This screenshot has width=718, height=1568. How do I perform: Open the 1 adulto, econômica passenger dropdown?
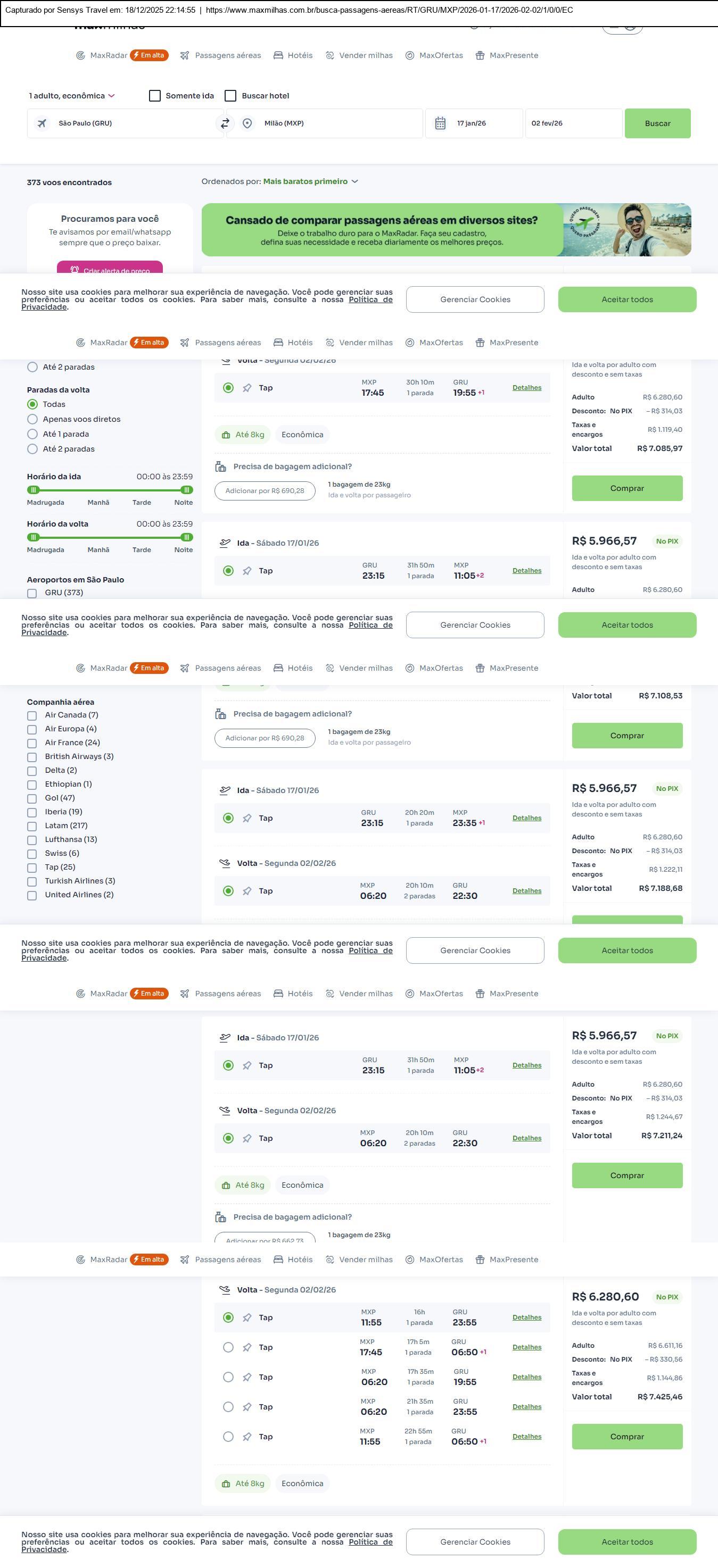[x=72, y=96]
